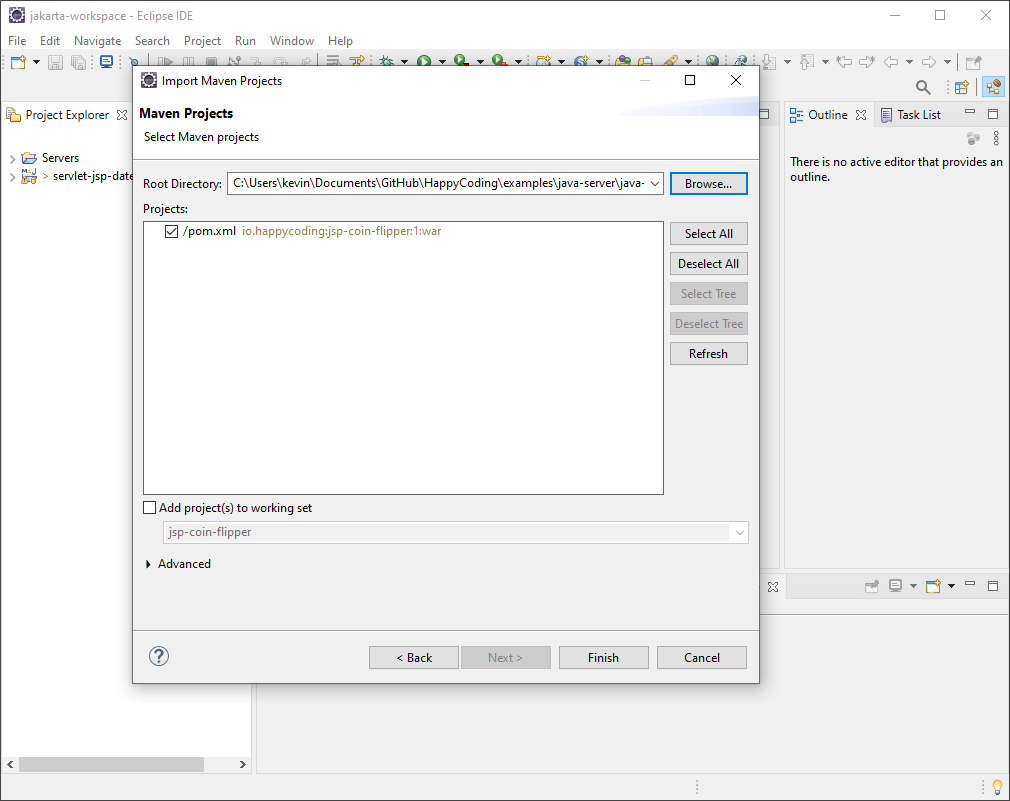Expand the Advanced section
1010x801 pixels.
(x=149, y=563)
